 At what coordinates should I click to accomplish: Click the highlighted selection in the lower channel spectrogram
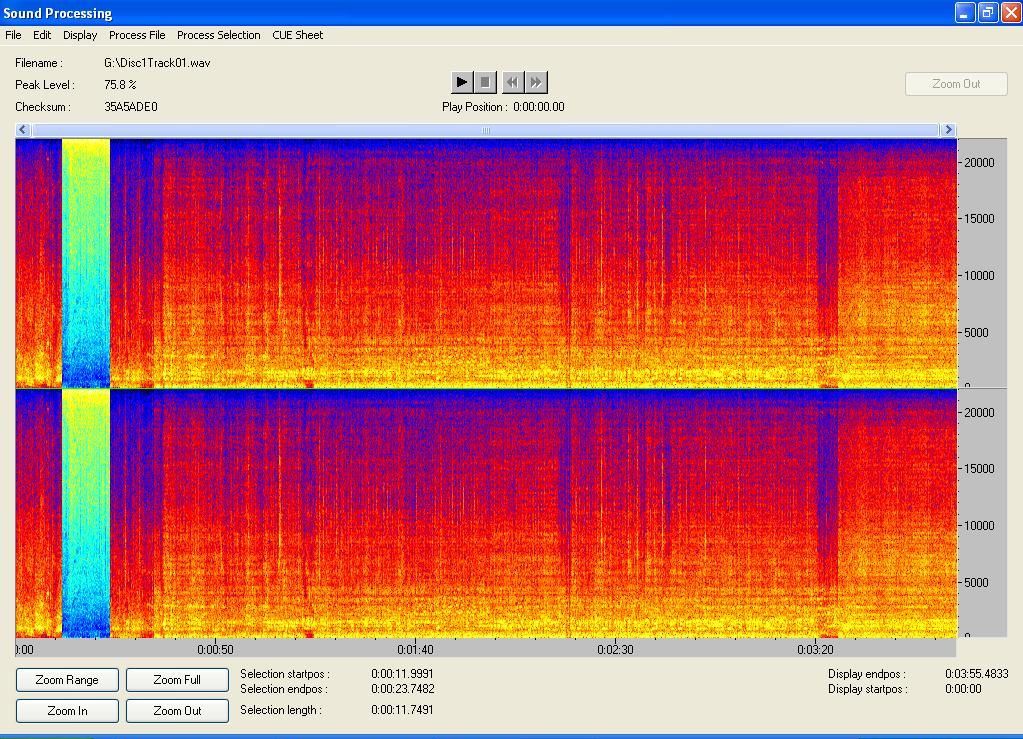(86, 514)
